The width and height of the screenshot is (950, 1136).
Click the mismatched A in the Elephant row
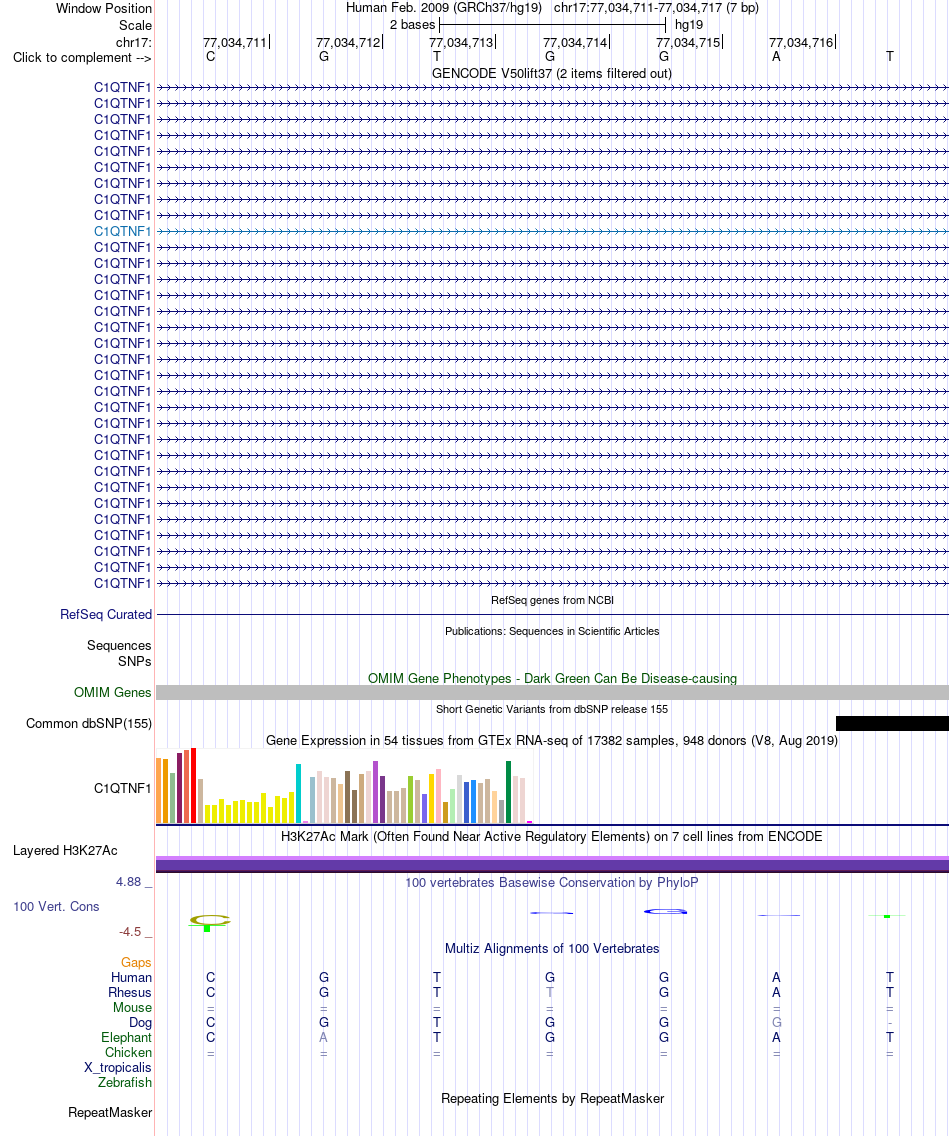323,1037
